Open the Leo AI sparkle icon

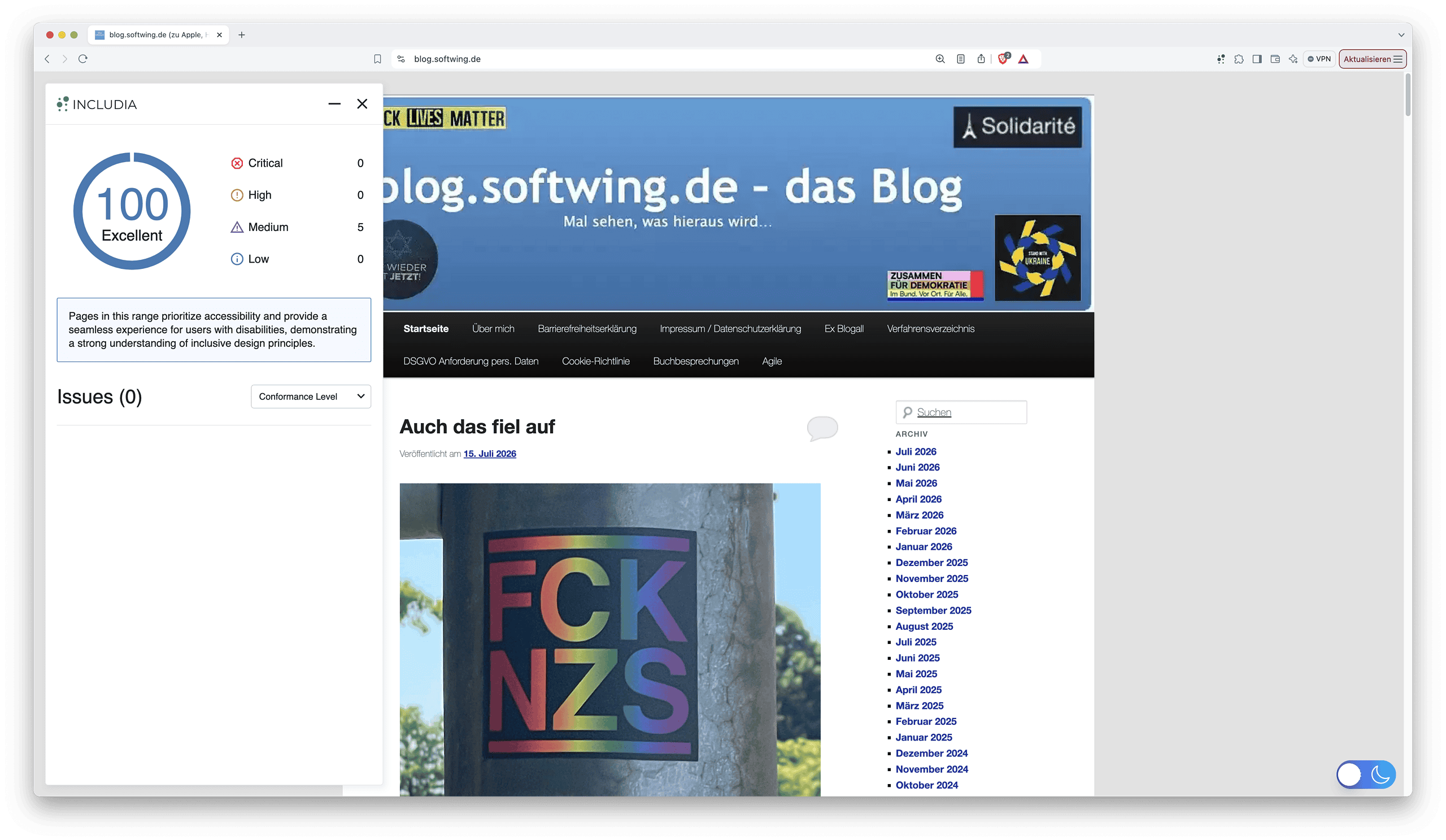1293,59
